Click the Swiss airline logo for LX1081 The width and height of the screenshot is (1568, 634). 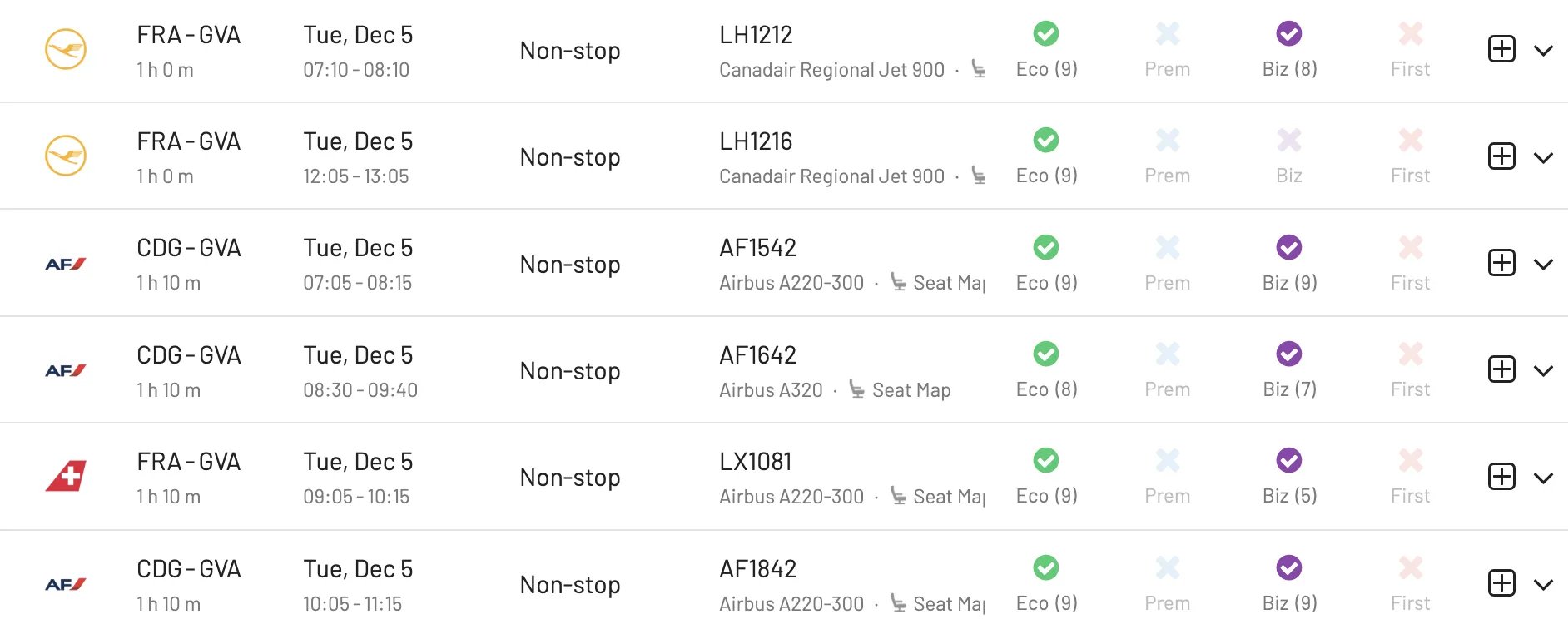[66, 476]
